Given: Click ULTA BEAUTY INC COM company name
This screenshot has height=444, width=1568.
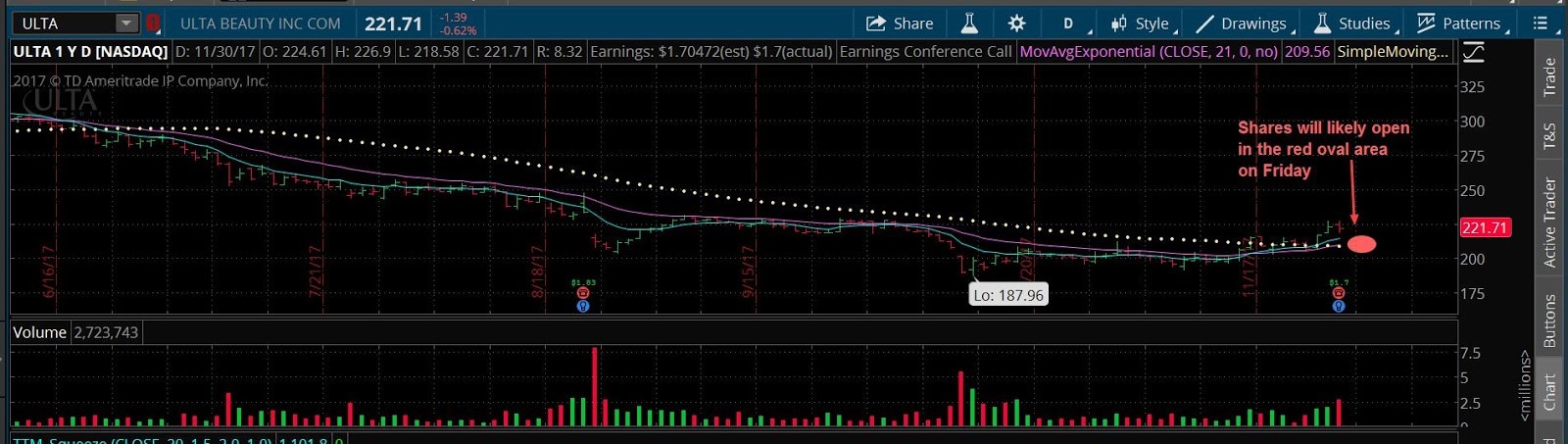Looking at the screenshot, I should pos(261,24).
